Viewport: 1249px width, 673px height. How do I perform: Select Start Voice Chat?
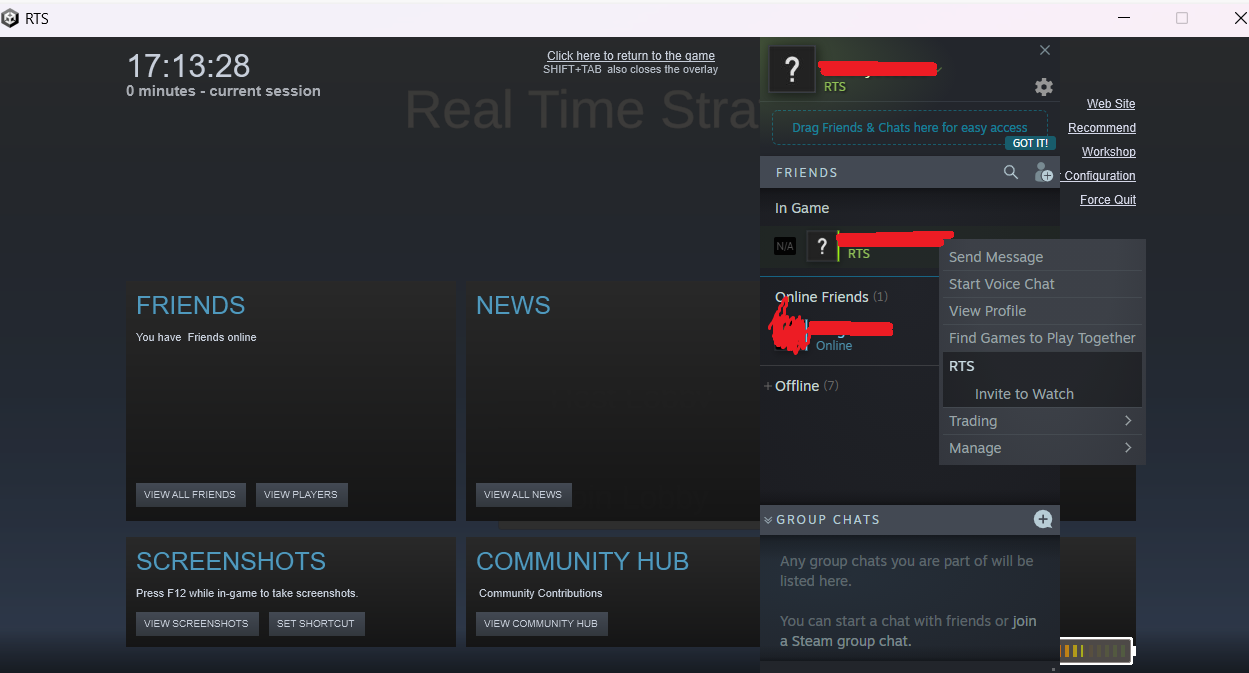[x=1042, y=284]
